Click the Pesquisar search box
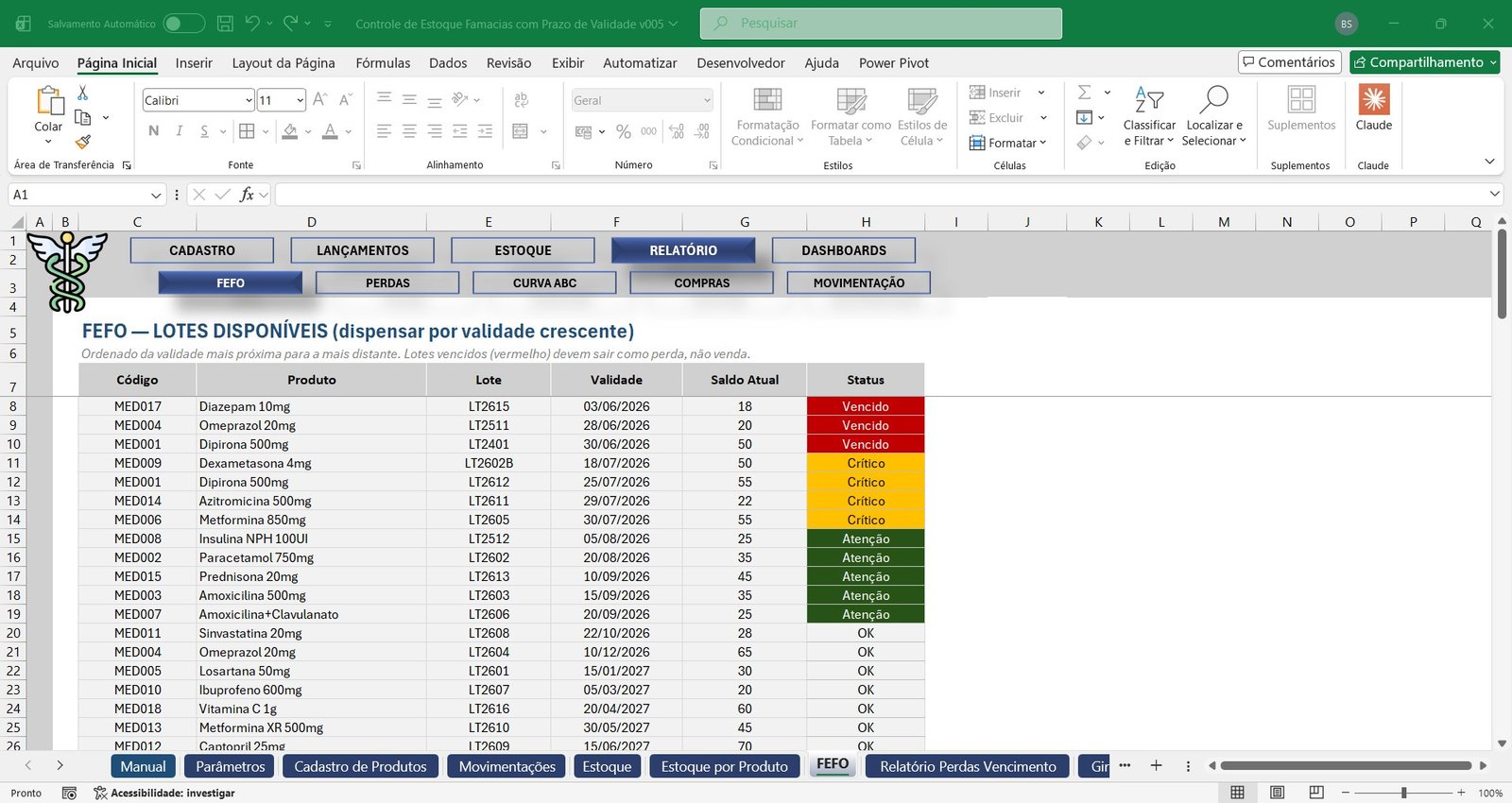 click(x=881, y=24)
